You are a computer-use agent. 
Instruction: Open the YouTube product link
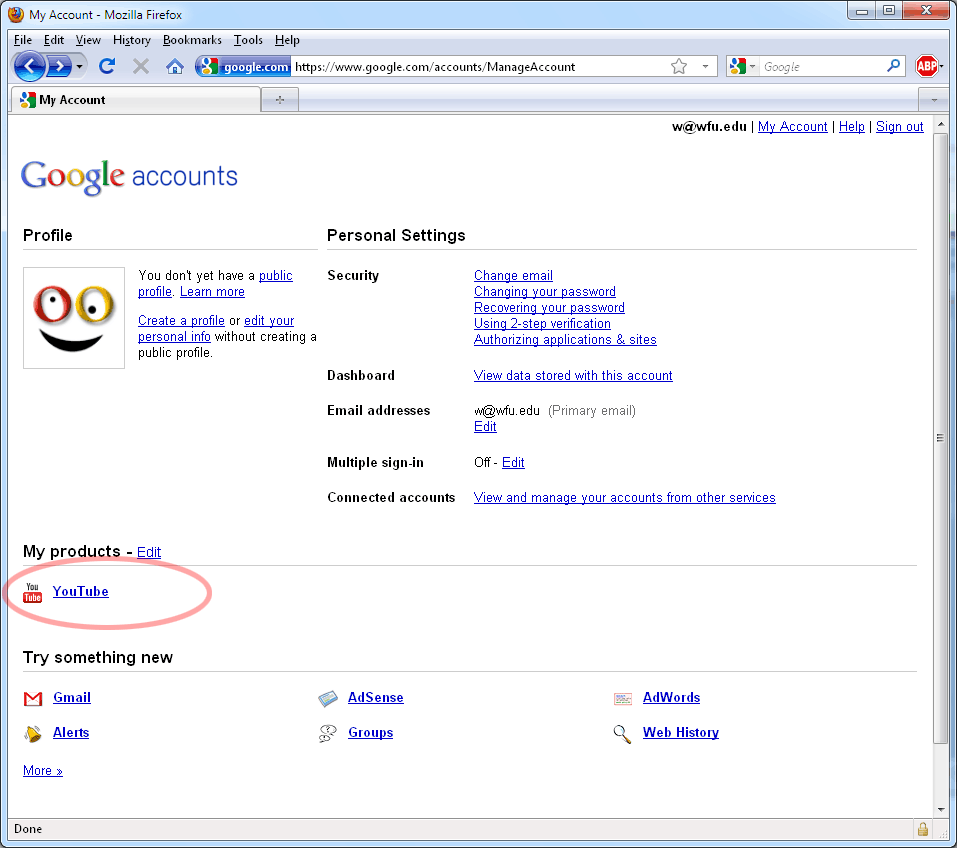coord(81,591)
